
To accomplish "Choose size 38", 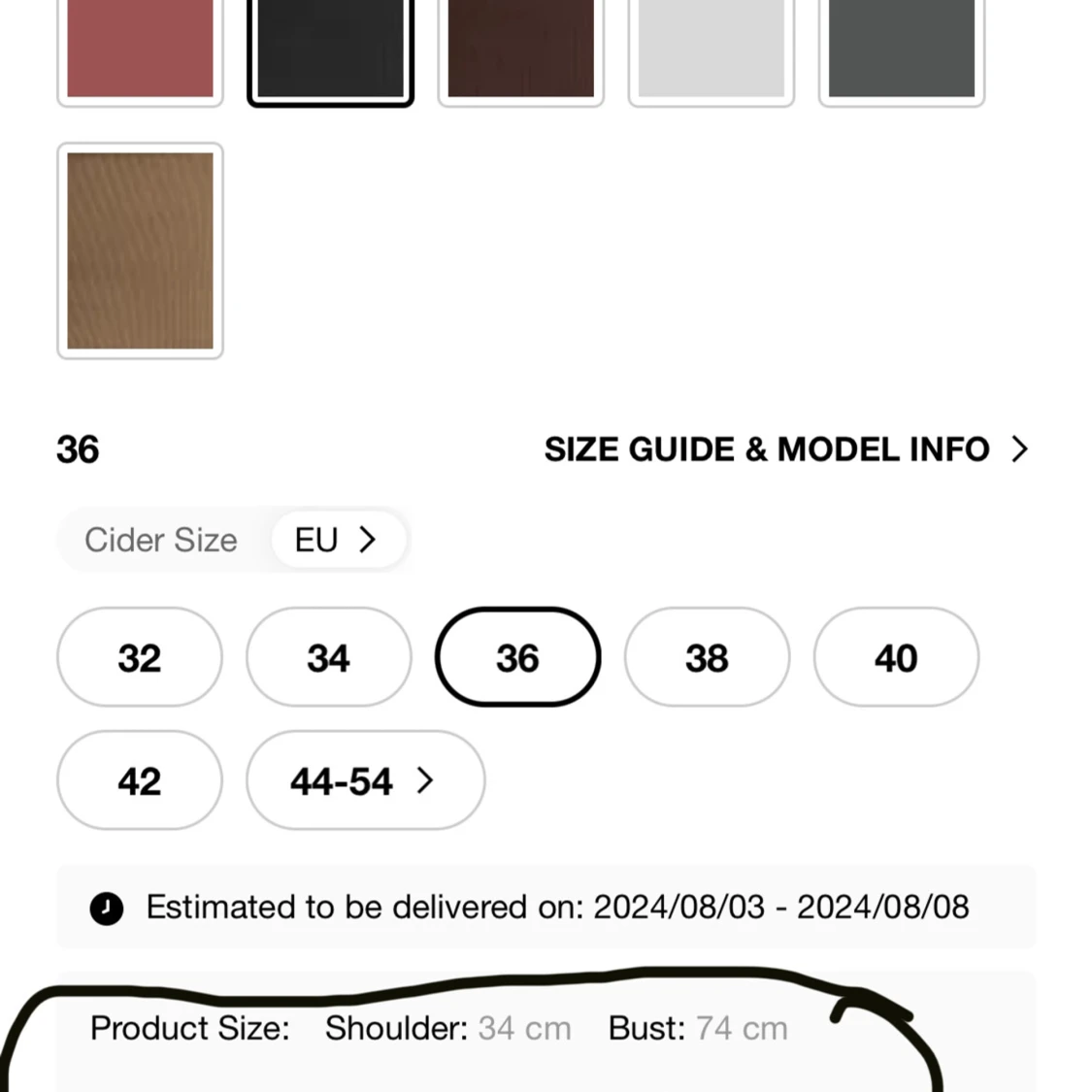I will point(707,658).
